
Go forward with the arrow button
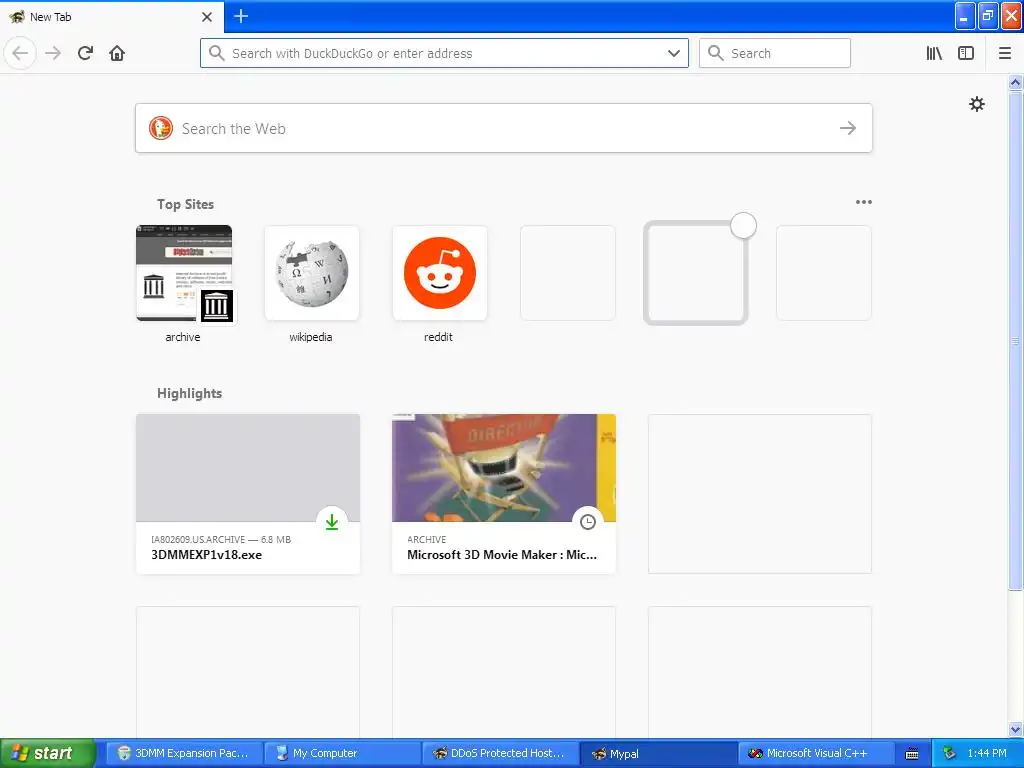[53, 53]
